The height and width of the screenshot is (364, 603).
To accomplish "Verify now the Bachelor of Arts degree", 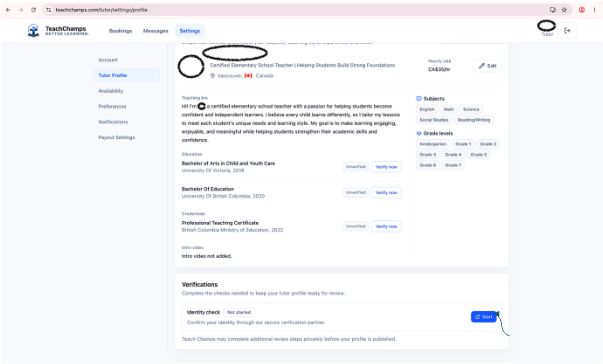I will [386, 167].
